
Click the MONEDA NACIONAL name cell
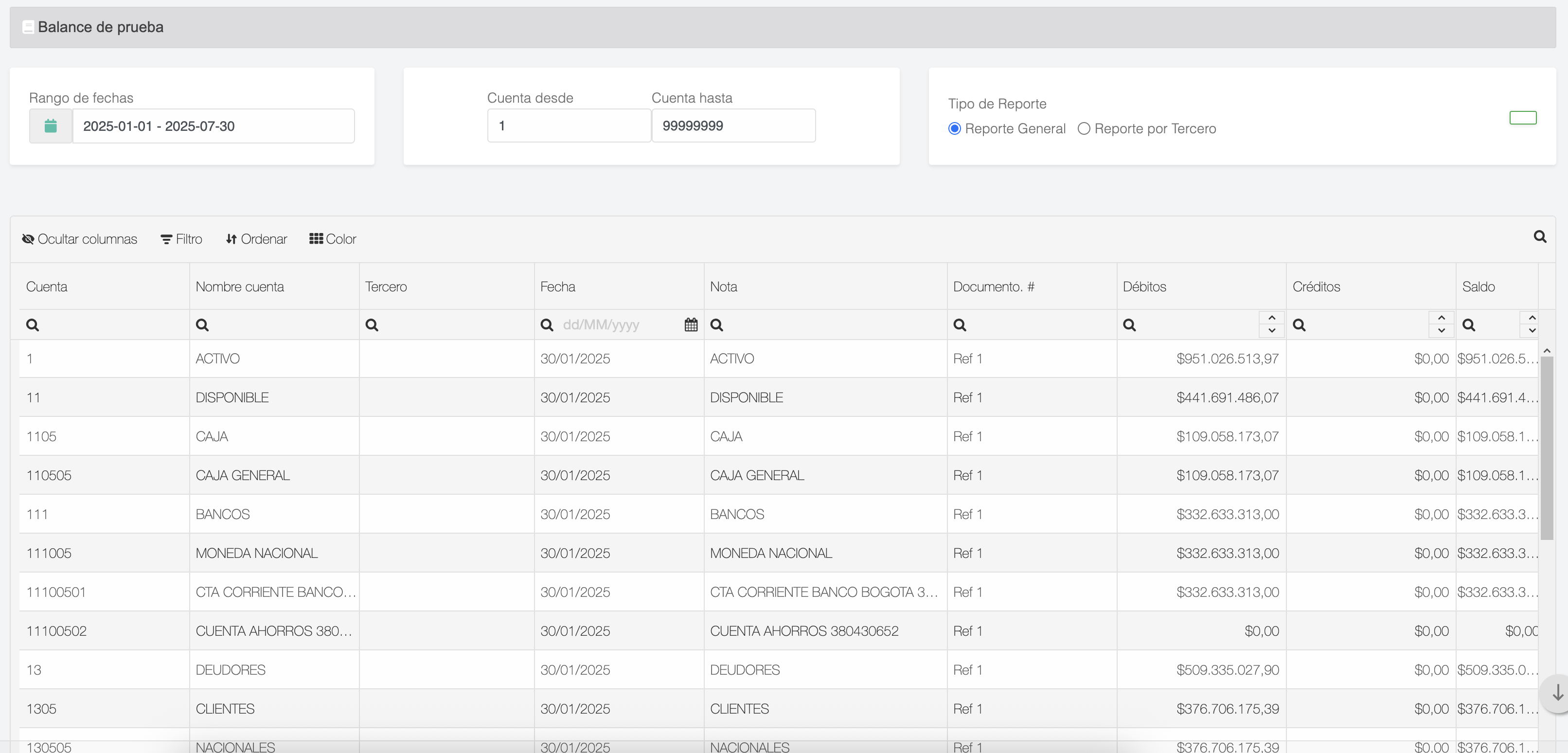click(274, 554)
